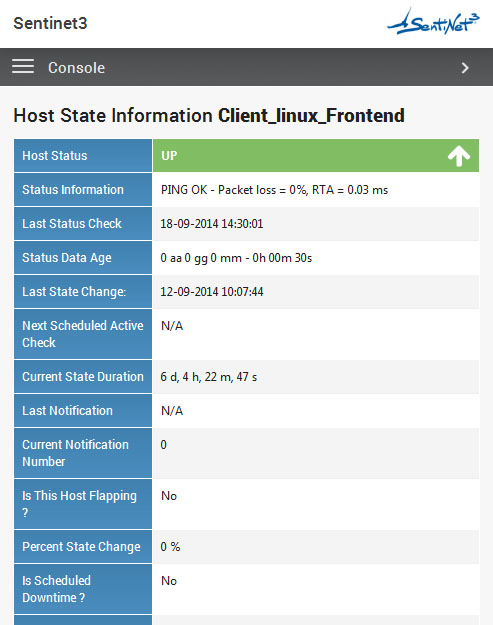Select the PING OK status information text

pos(274,190)
